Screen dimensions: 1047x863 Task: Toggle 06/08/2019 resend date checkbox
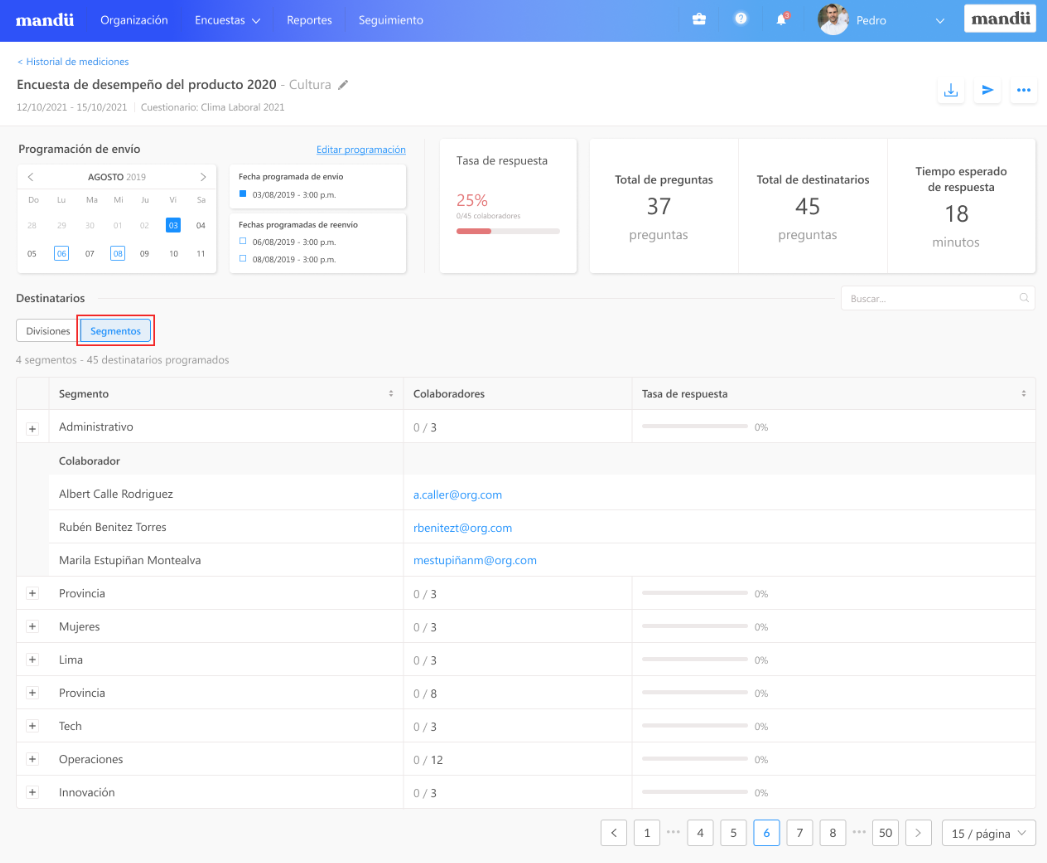[x=242, y=241]
